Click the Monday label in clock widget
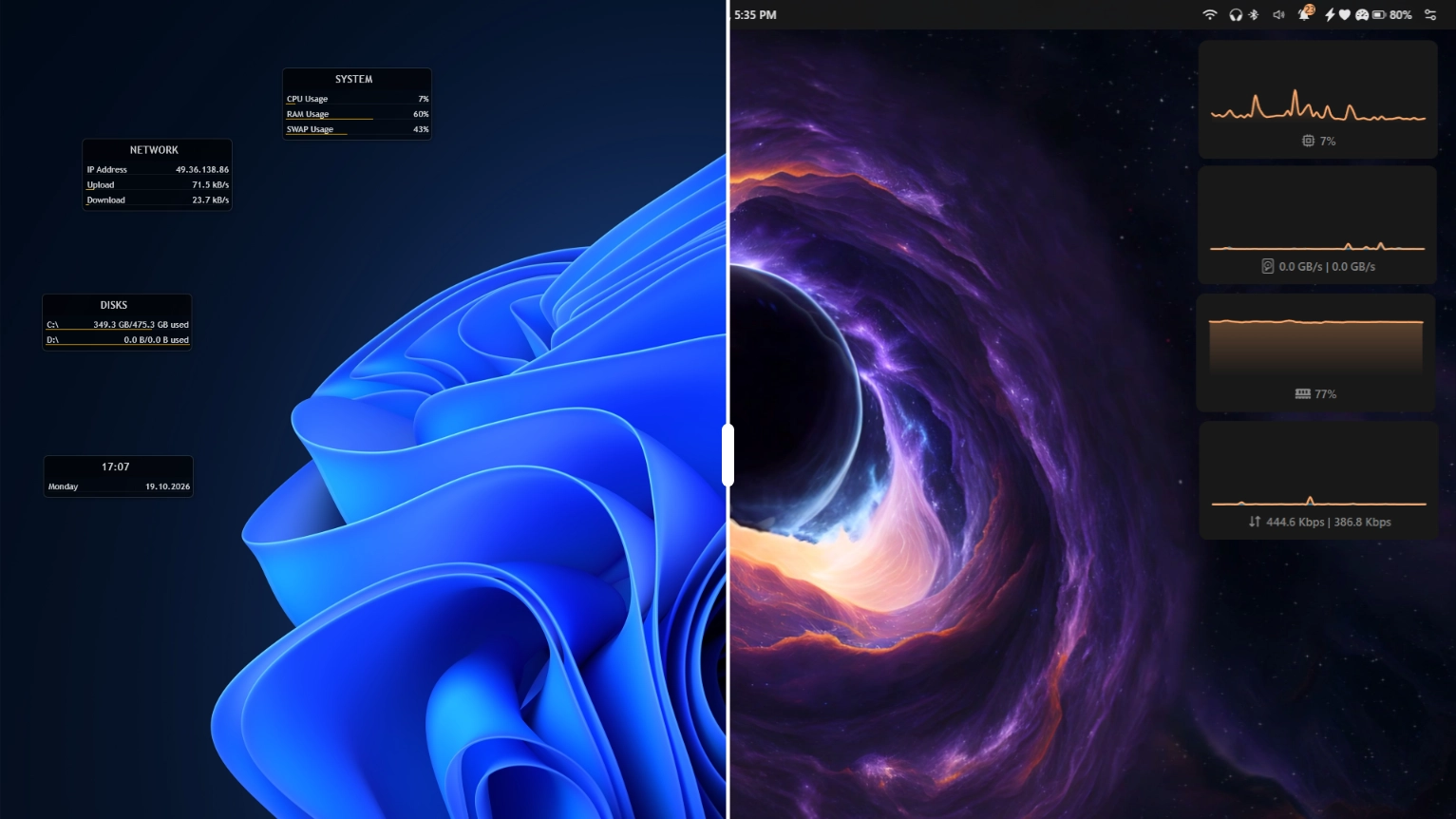The width and height of the screenshot is (1456, 819). pos(63,486)
